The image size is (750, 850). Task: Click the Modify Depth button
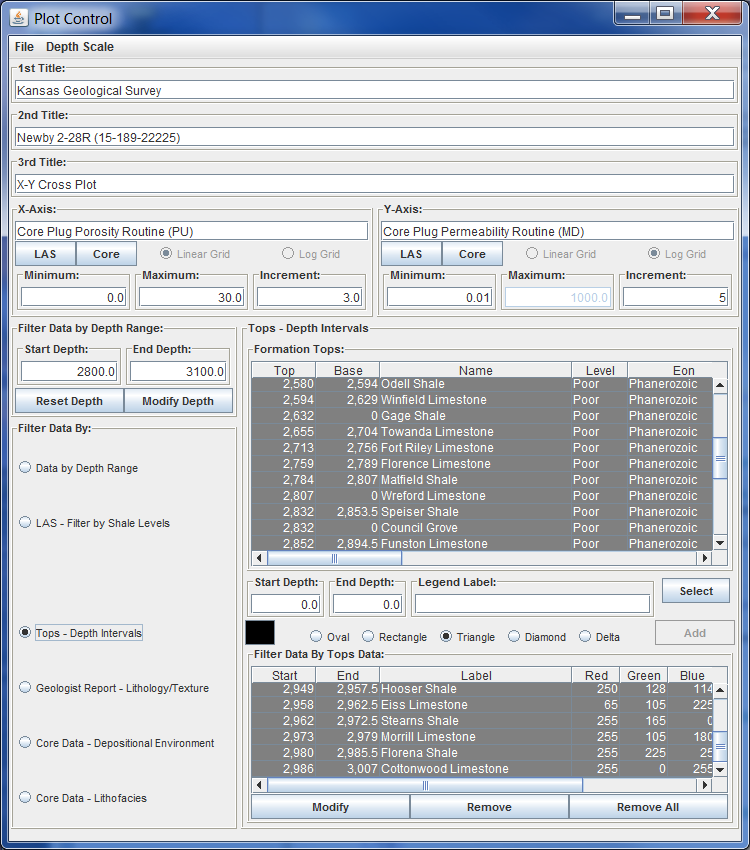point(178,401)
